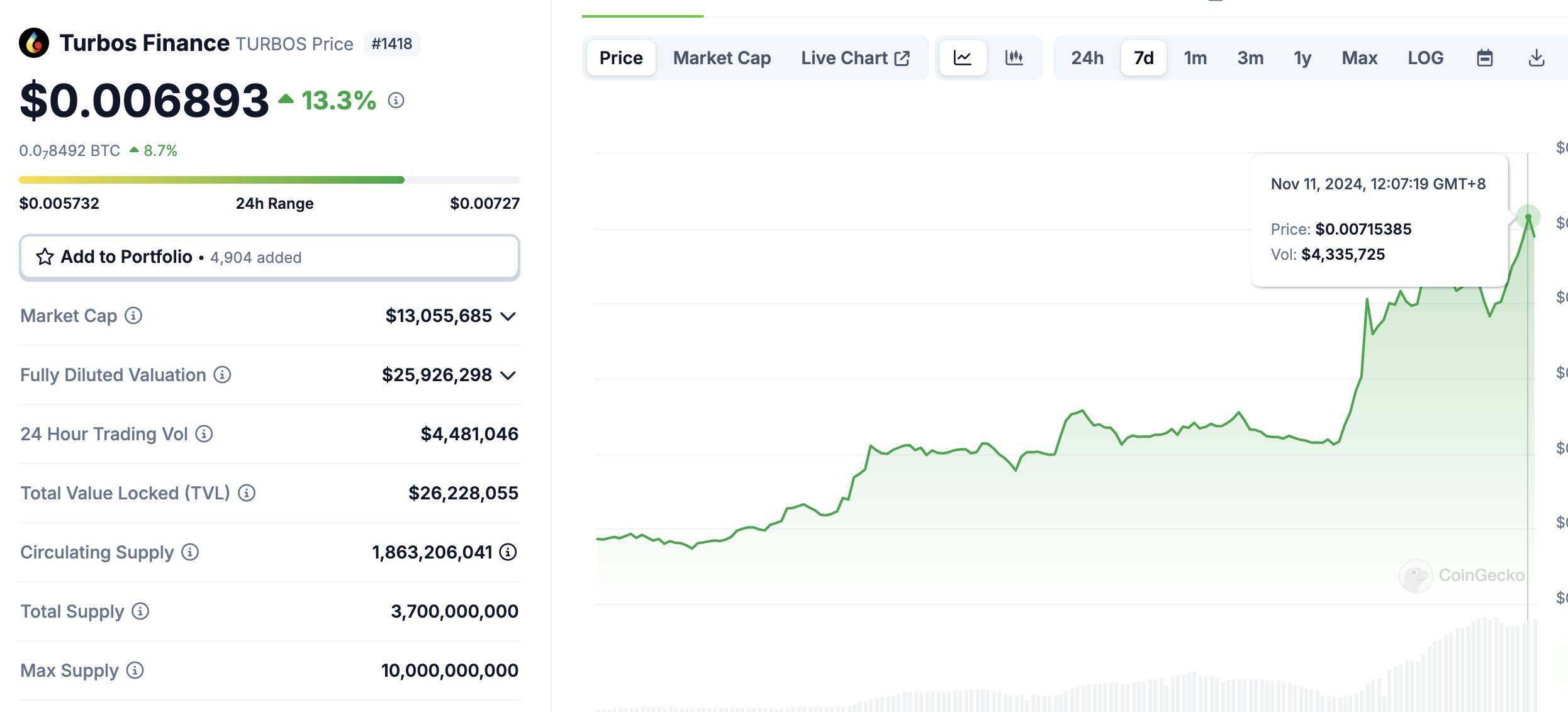The width and height of the screenshot is (1568, 712).
Task: Set chart range to 3m
Action: [x=1250, y=58]
